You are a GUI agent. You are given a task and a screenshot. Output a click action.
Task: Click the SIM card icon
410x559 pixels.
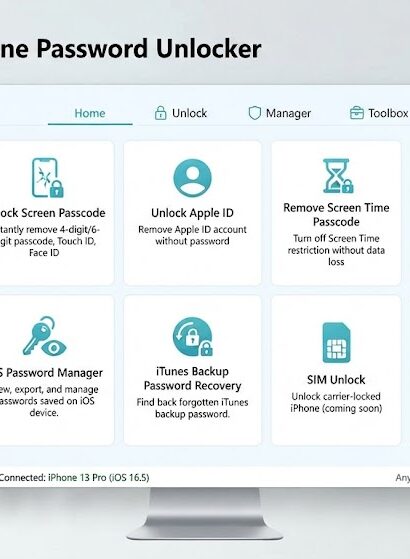[x=336, y=342]
